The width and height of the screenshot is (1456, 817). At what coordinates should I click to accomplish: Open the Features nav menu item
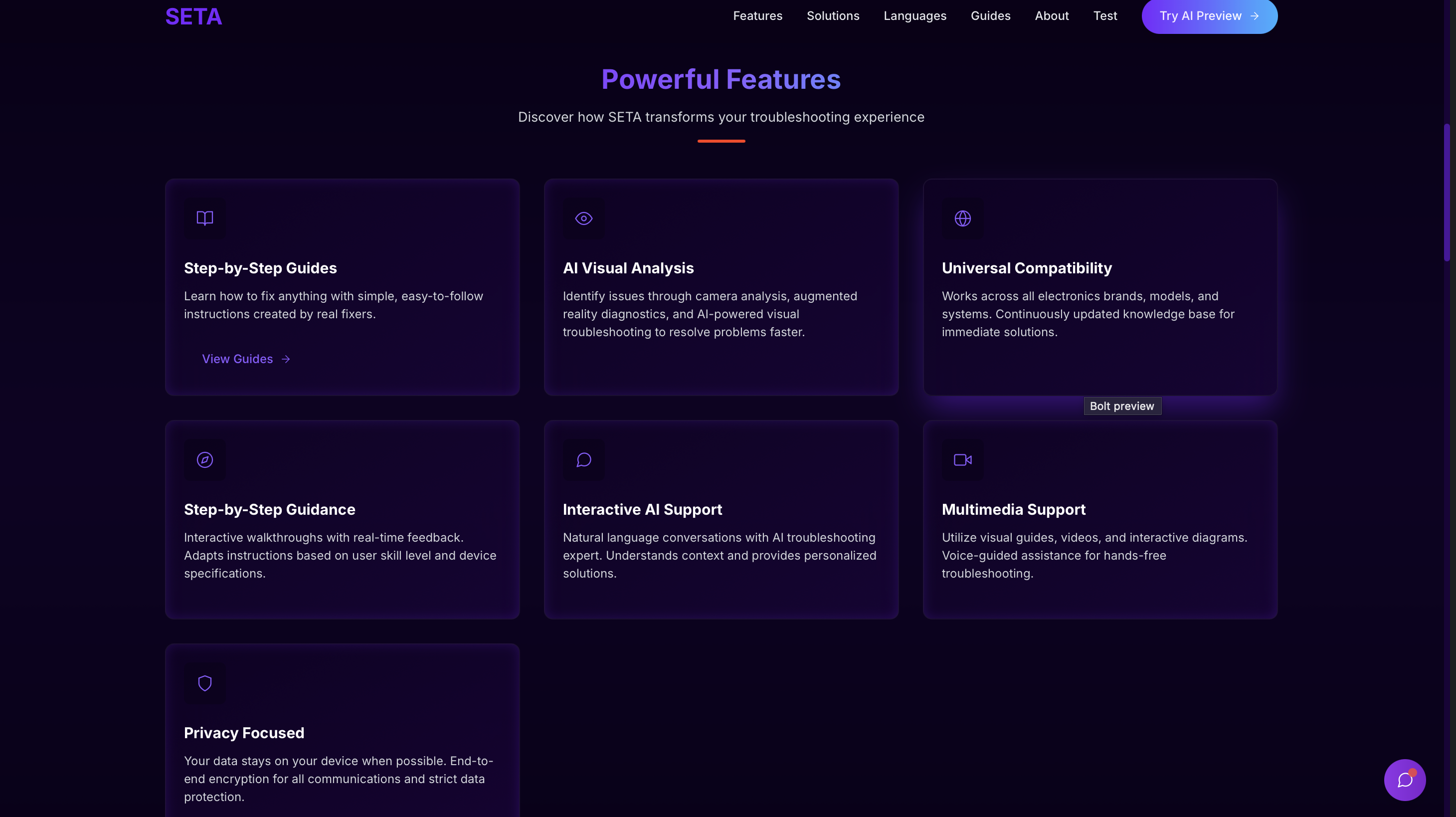[x=757, y=16]
